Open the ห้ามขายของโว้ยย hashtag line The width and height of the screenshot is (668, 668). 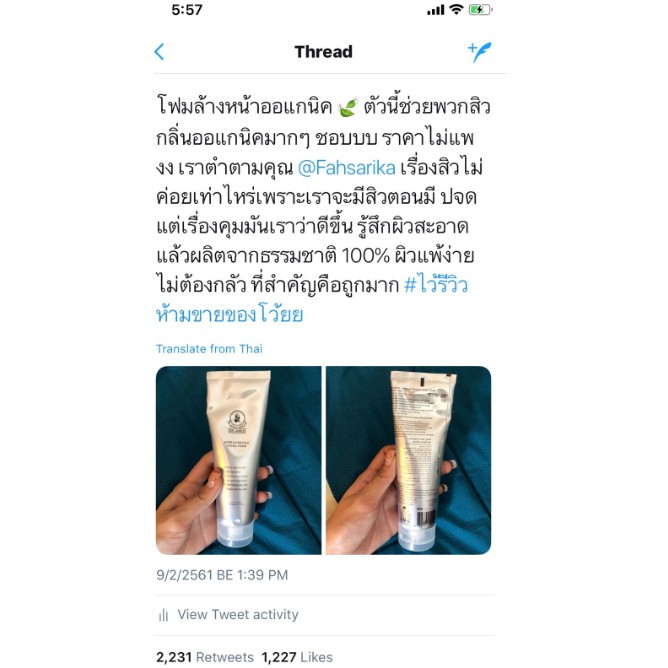click(x=230, y=314)
